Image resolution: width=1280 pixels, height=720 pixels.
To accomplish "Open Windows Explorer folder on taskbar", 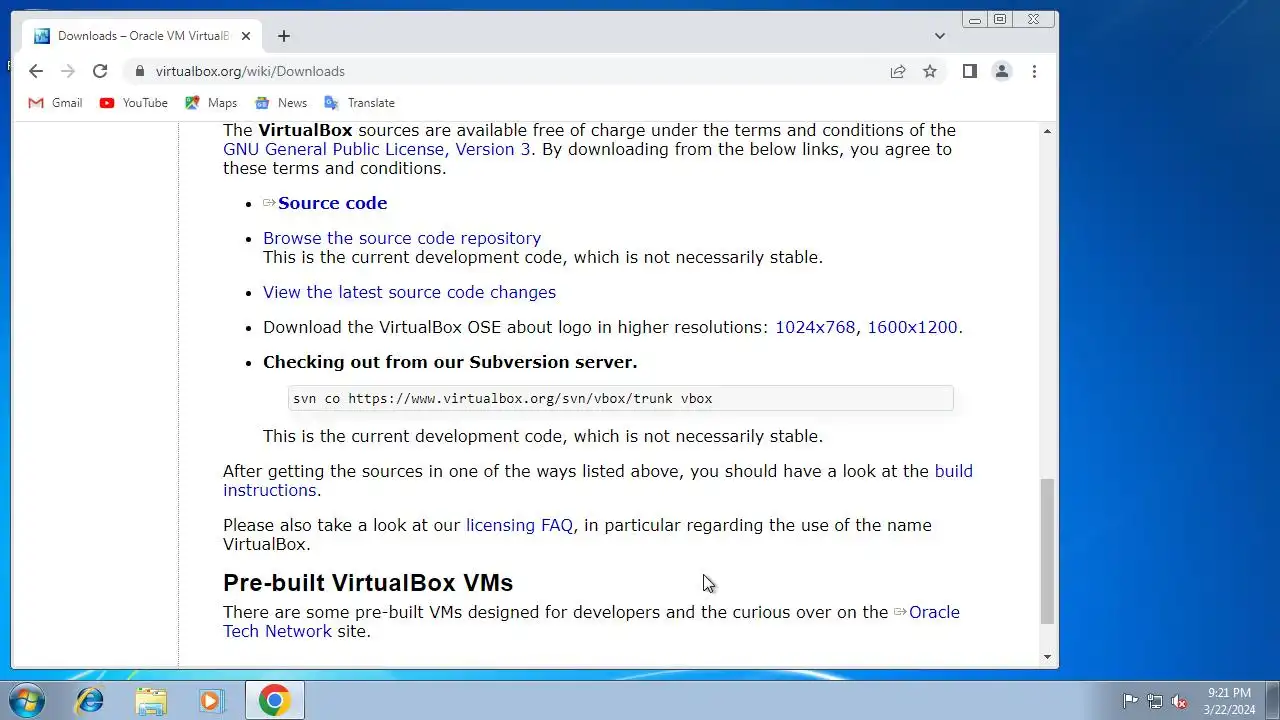I will (151, 701).
